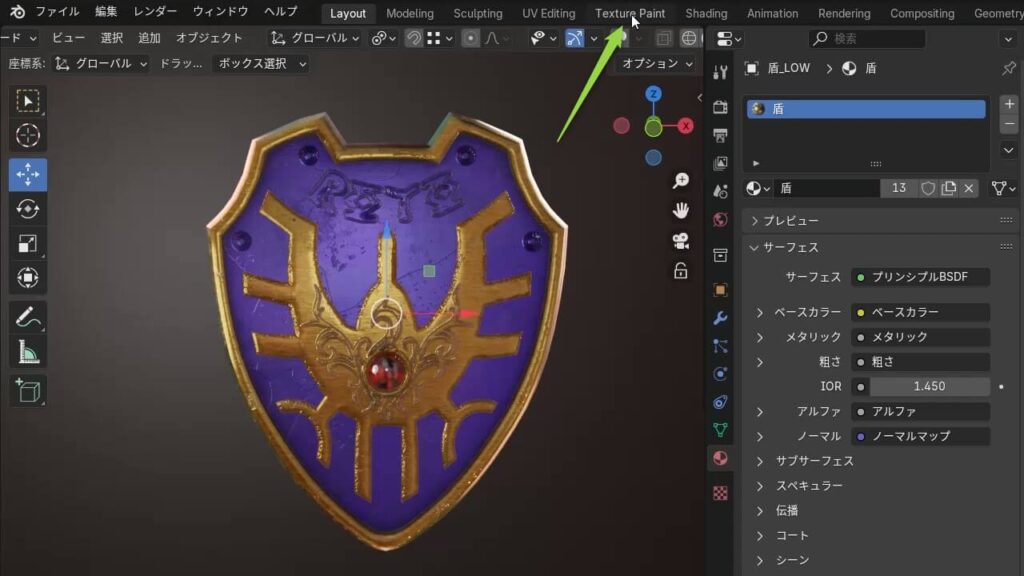
Task: Switch to the Shading workspace tab
Action: coord(706,13)
